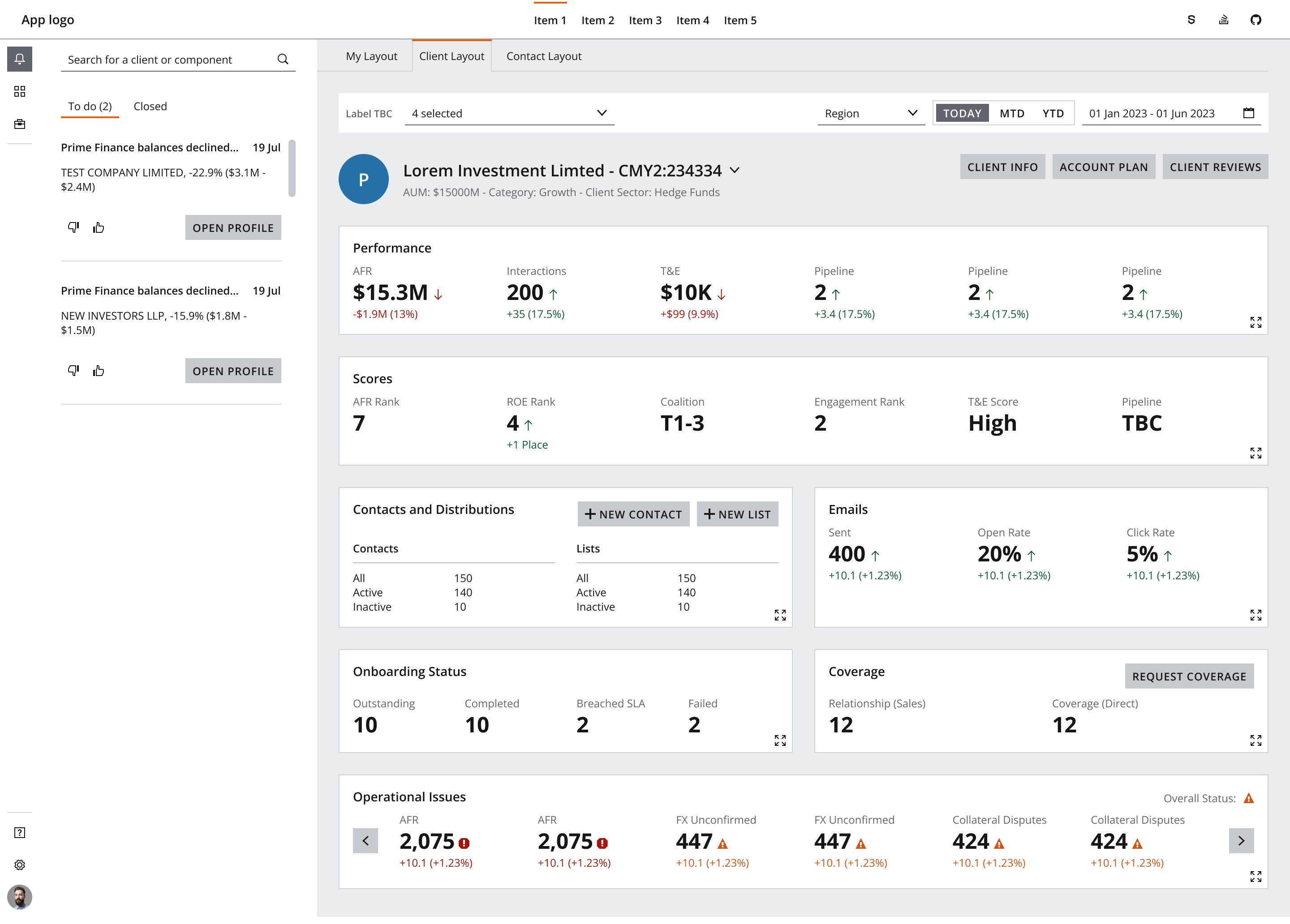The width and height of the screenshot is (1290, 924).
Task: Select the dashboard grid icon in the sidebar
Action: (x=20, y=91)
